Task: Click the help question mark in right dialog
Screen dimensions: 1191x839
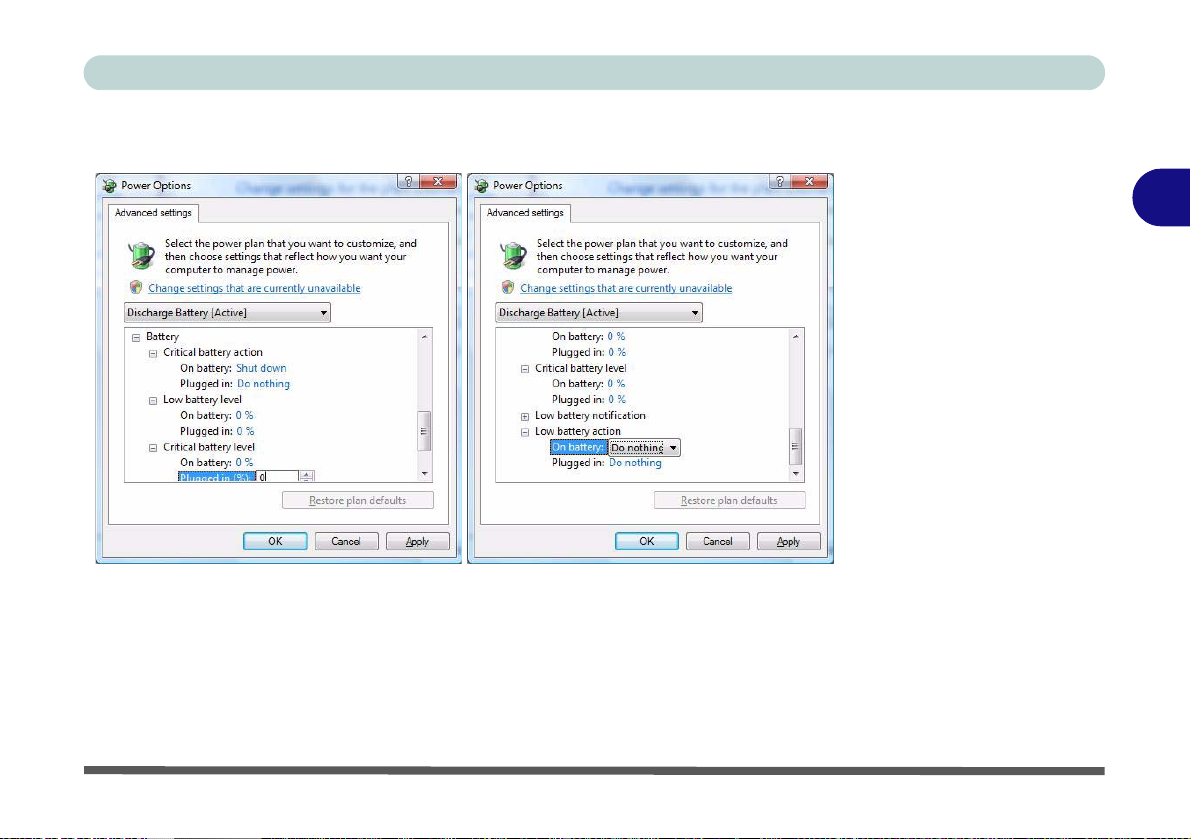Action: [x=779, y=181]
